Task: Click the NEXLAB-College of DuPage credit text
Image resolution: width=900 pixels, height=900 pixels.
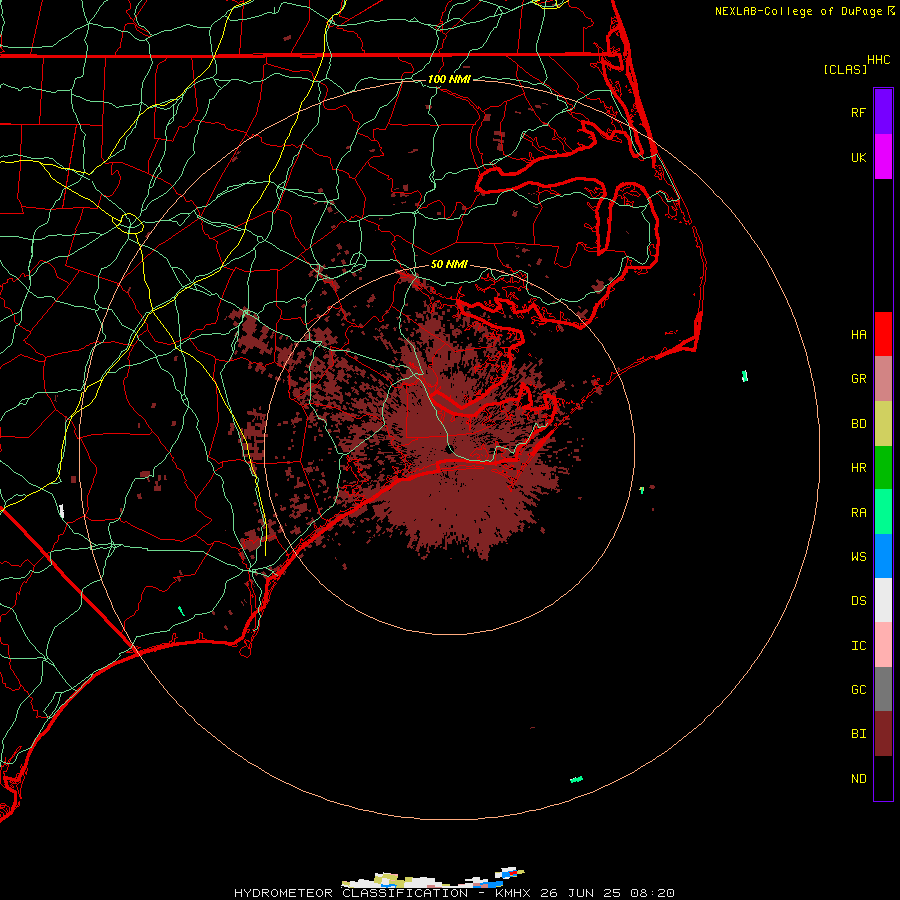Action: pyautogui.click(x=798, y=11)
